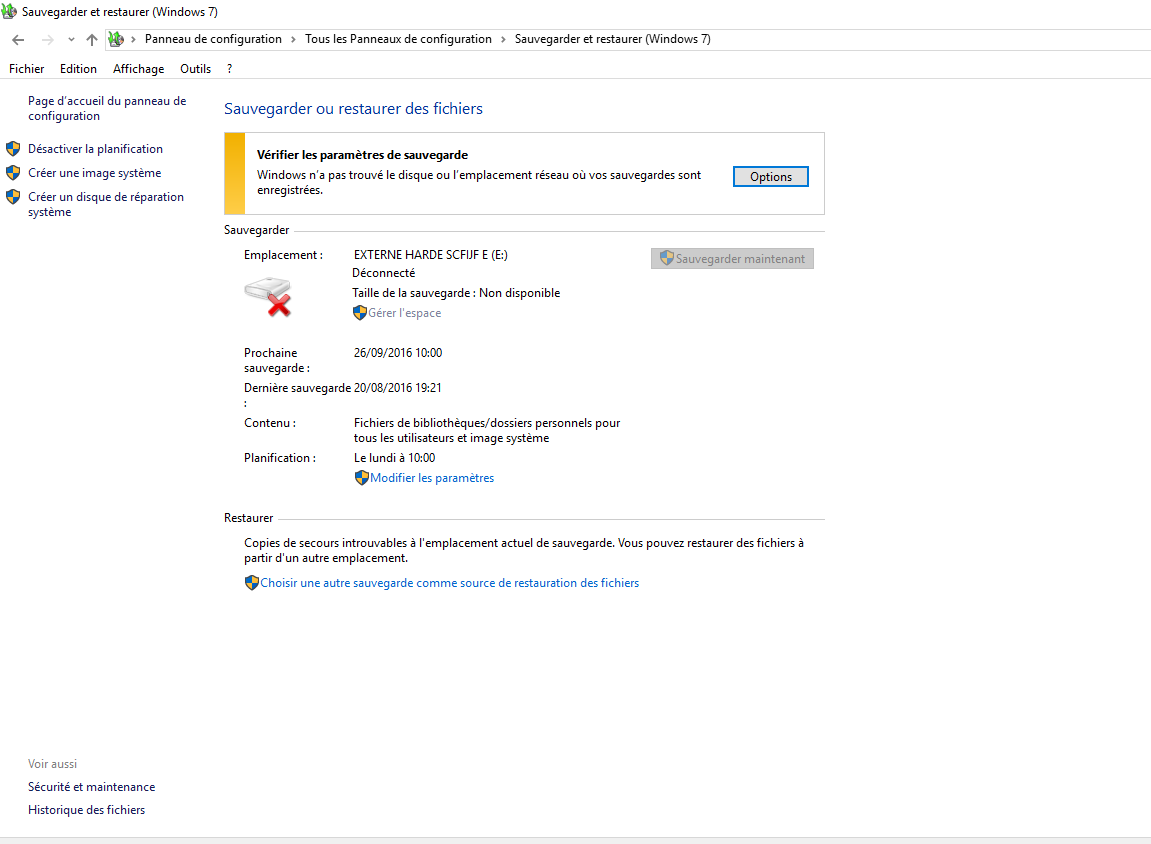Open the Affichage menu
The height and width of the screenshot is (844, 1151).
pyautogui.click(x=139, y=69)
